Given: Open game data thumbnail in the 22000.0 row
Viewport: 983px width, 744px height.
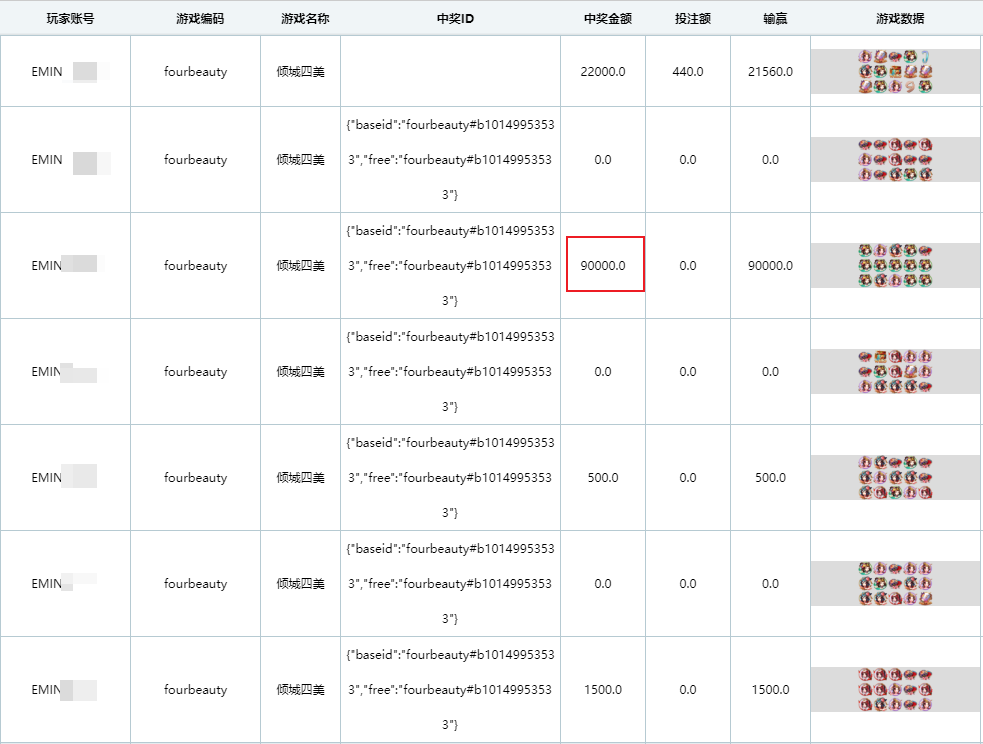Looking at the screenshot, I should [895, 72].
